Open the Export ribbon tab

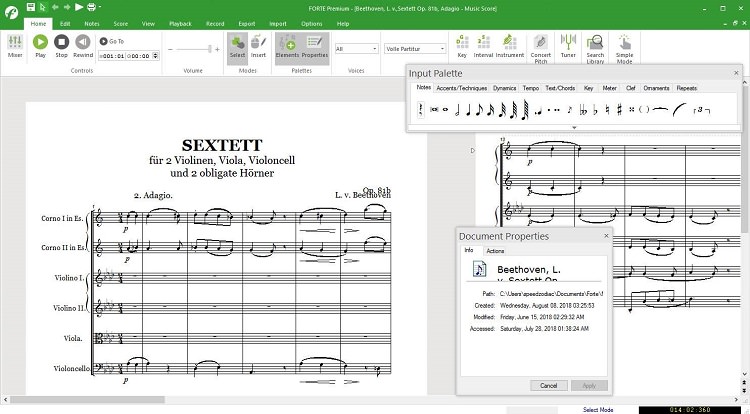coord(247,23)
